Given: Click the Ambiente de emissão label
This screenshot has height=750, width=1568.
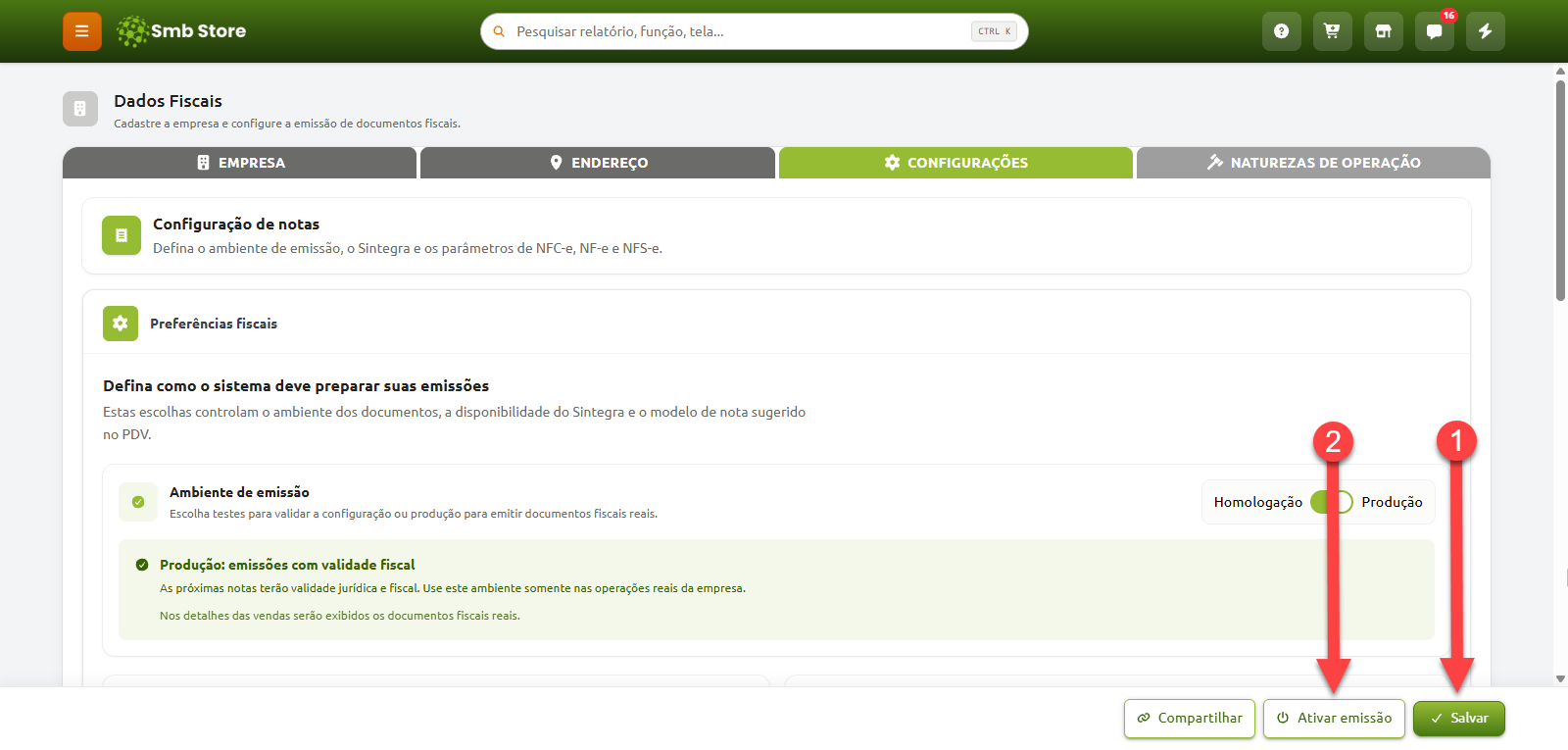Looking at the screenshot, I should tap(239, 492).
